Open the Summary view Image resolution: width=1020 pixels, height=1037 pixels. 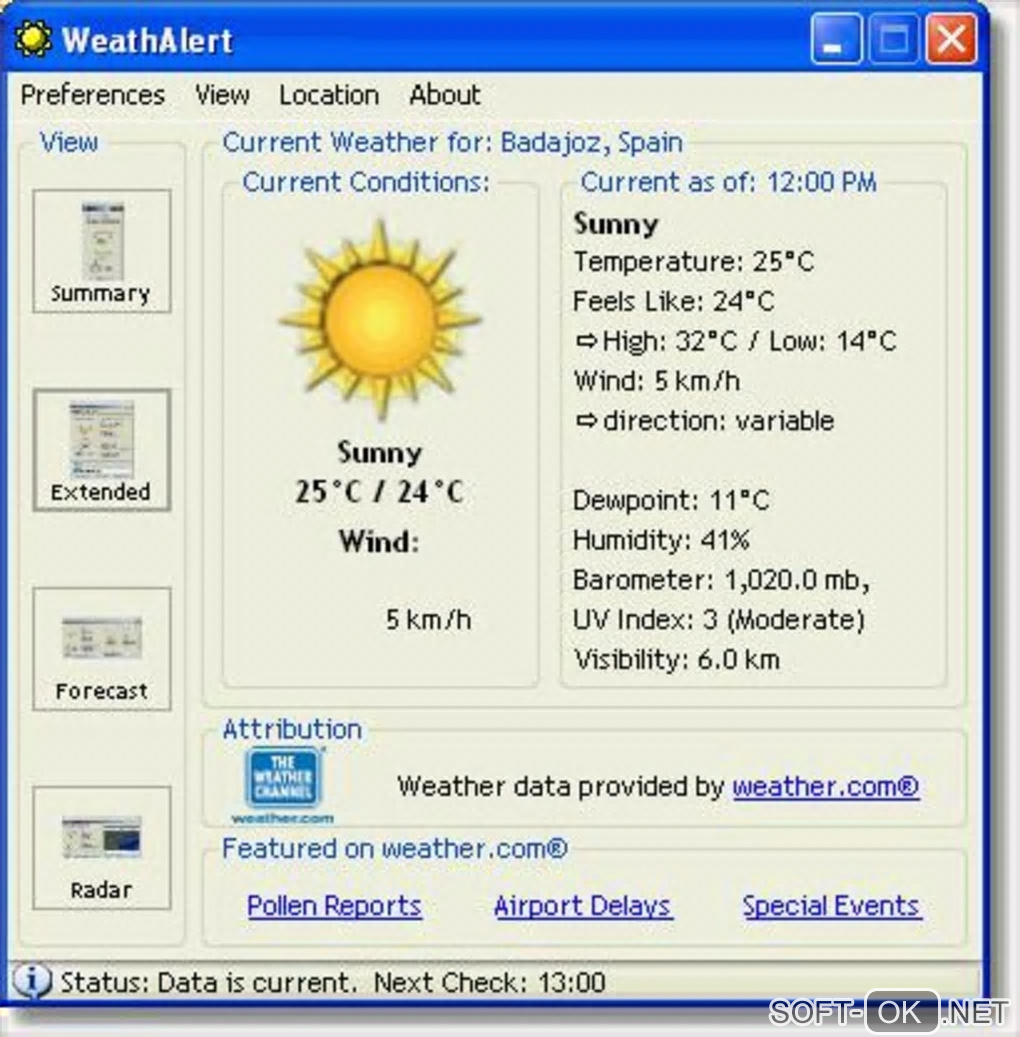(102, 251)
